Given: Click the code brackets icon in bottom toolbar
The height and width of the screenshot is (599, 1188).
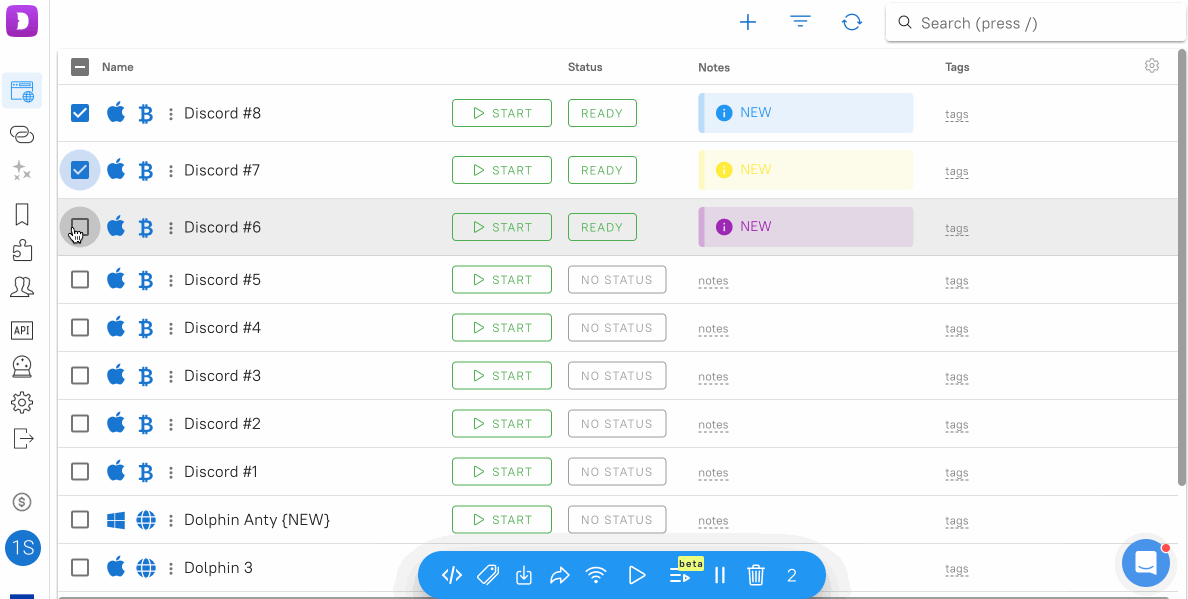Looking at the screenshot, I should [x=452, y=575].
